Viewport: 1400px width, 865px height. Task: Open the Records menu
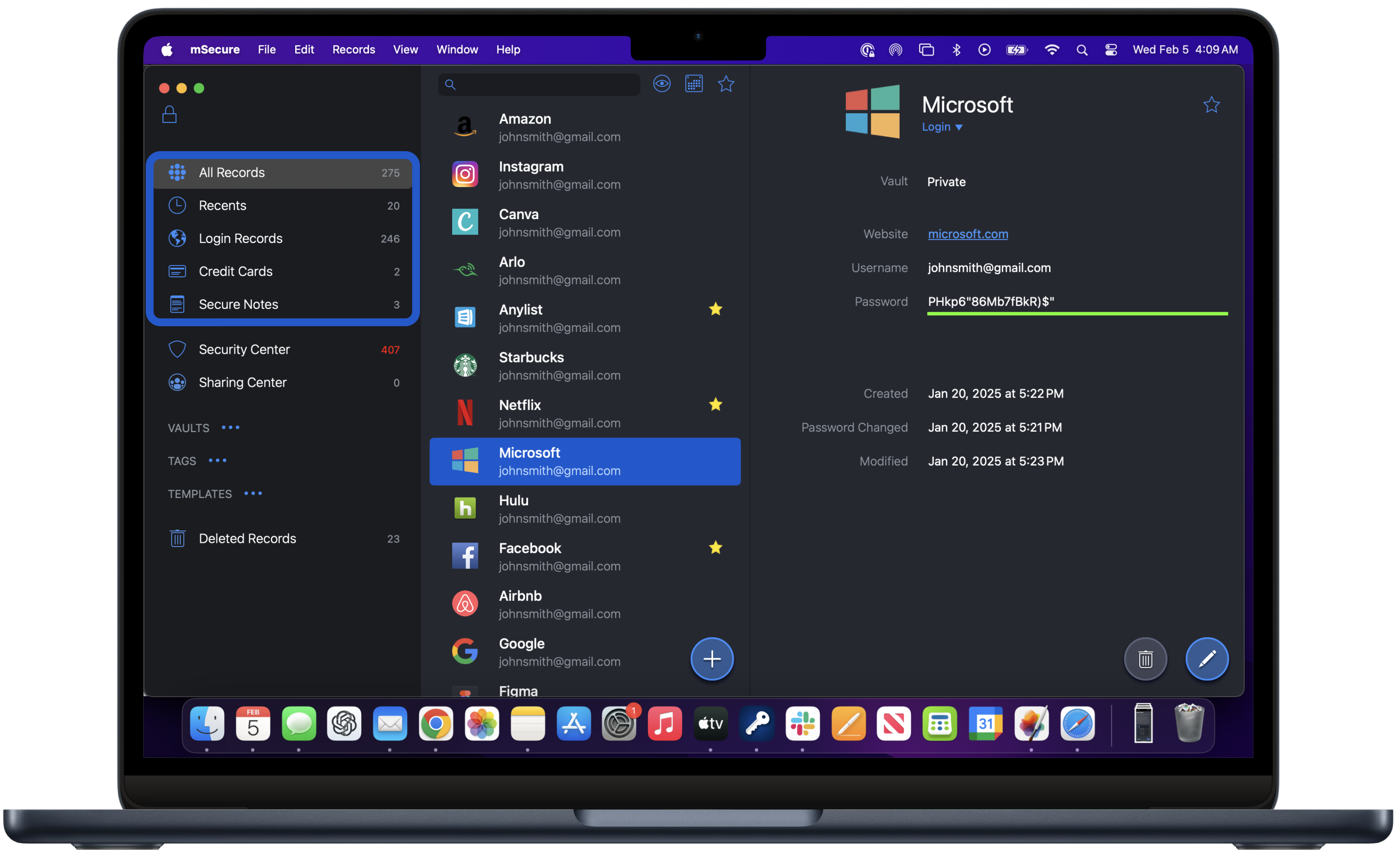point(353,50)
